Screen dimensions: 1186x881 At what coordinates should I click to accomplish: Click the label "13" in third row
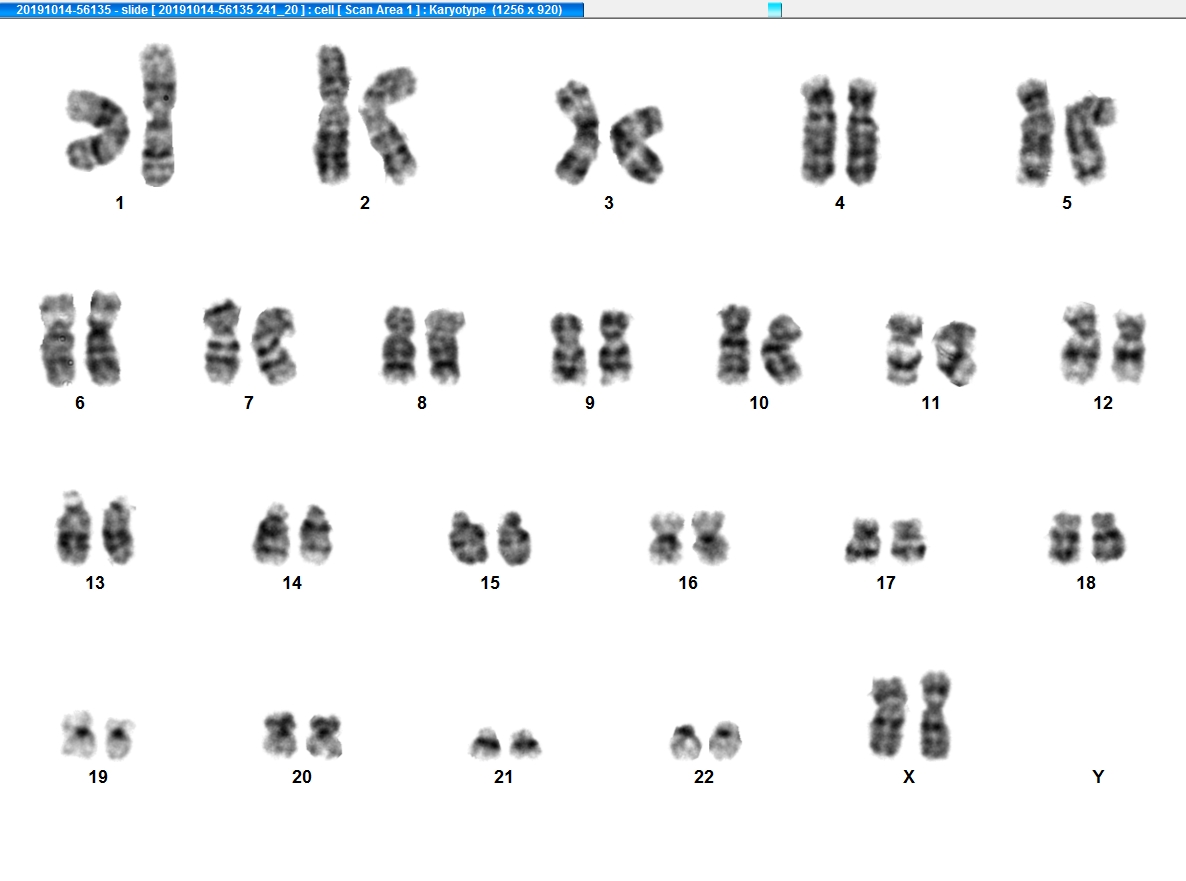pos(95,583)
